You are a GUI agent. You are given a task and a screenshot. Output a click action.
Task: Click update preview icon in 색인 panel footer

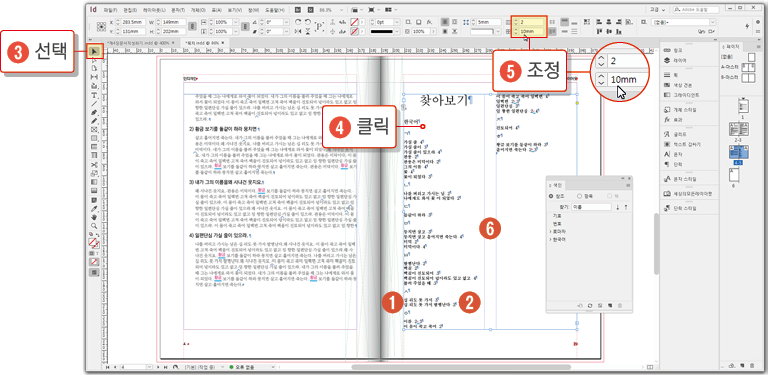click(590, 305)
